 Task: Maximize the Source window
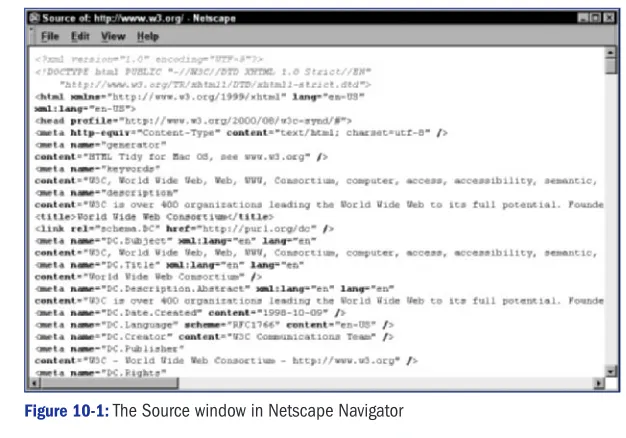tap(595, 18)
